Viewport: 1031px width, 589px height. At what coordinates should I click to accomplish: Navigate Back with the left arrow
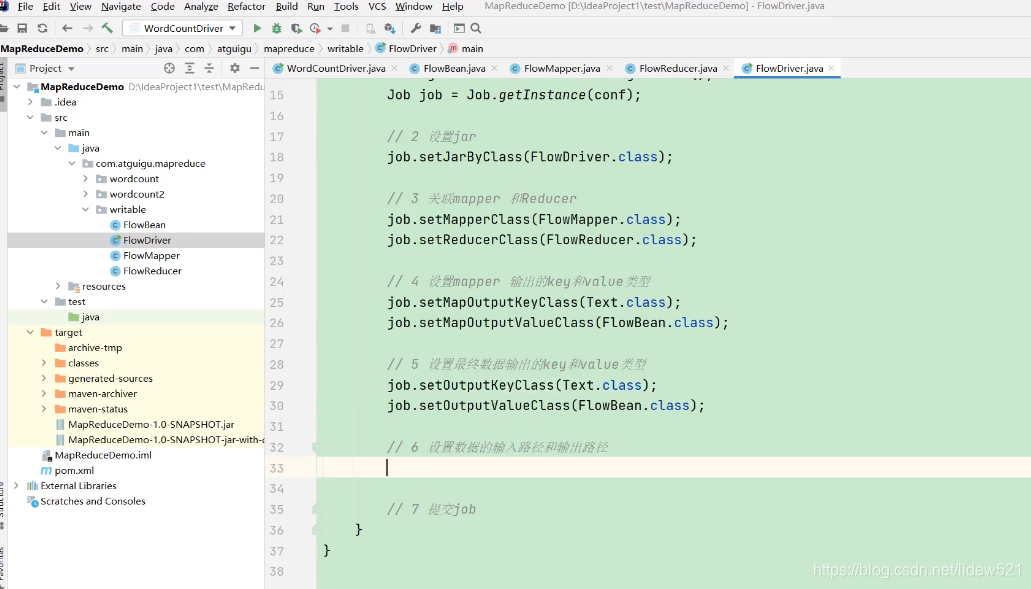pos(67,28)
